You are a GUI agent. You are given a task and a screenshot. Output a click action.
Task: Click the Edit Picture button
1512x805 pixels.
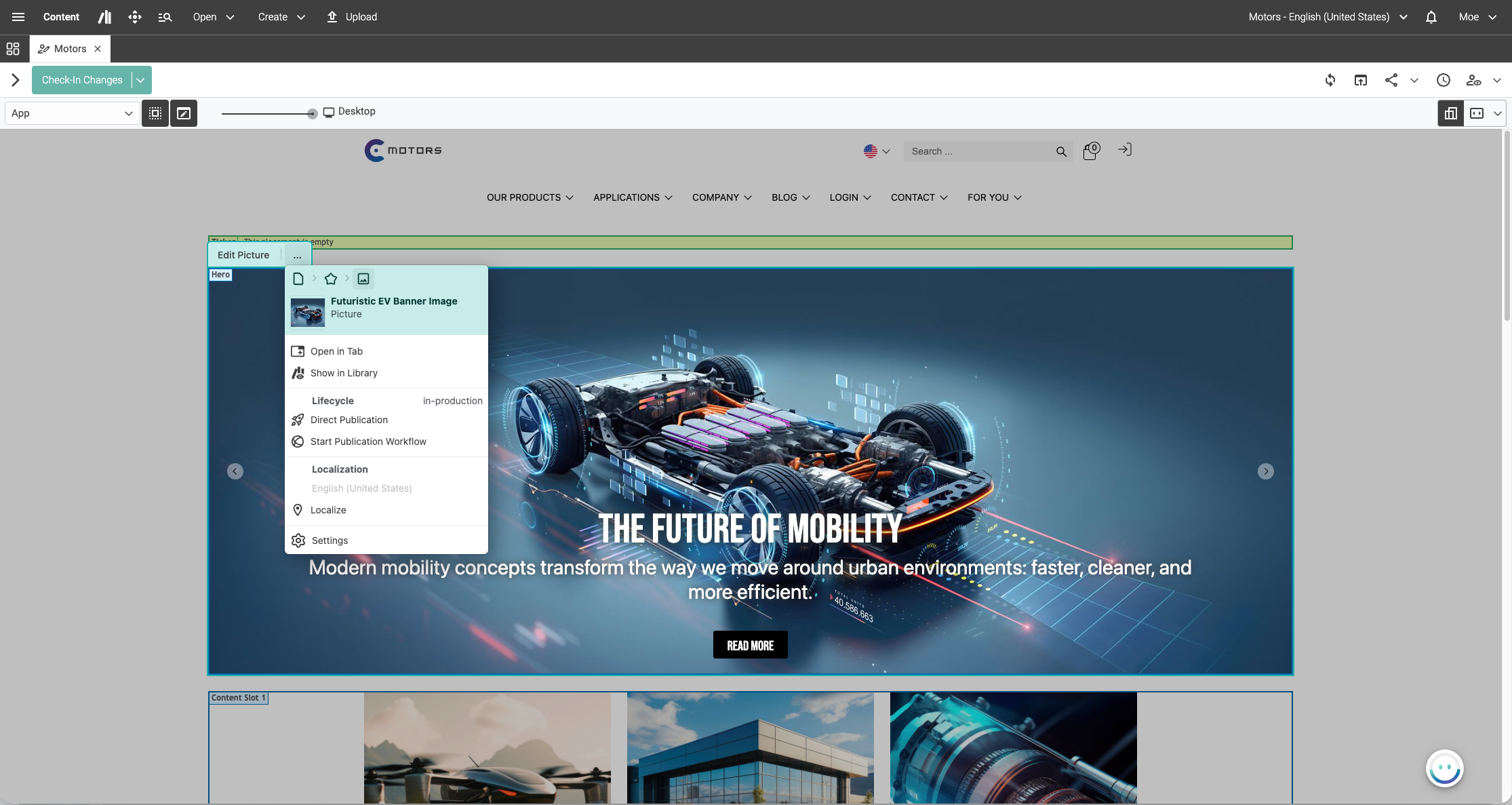(243, 255)
